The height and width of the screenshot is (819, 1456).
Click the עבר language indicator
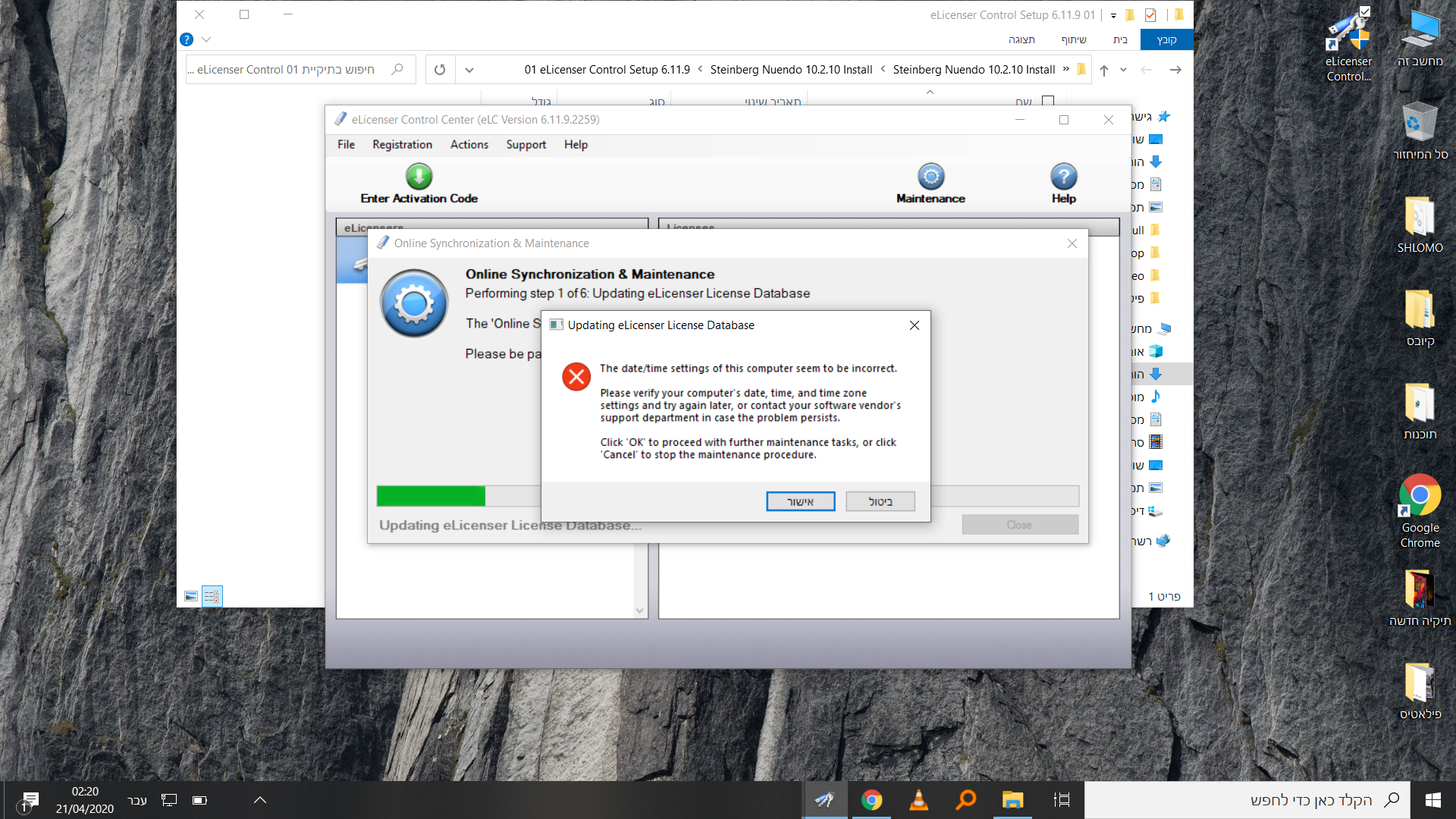(137, 800)
